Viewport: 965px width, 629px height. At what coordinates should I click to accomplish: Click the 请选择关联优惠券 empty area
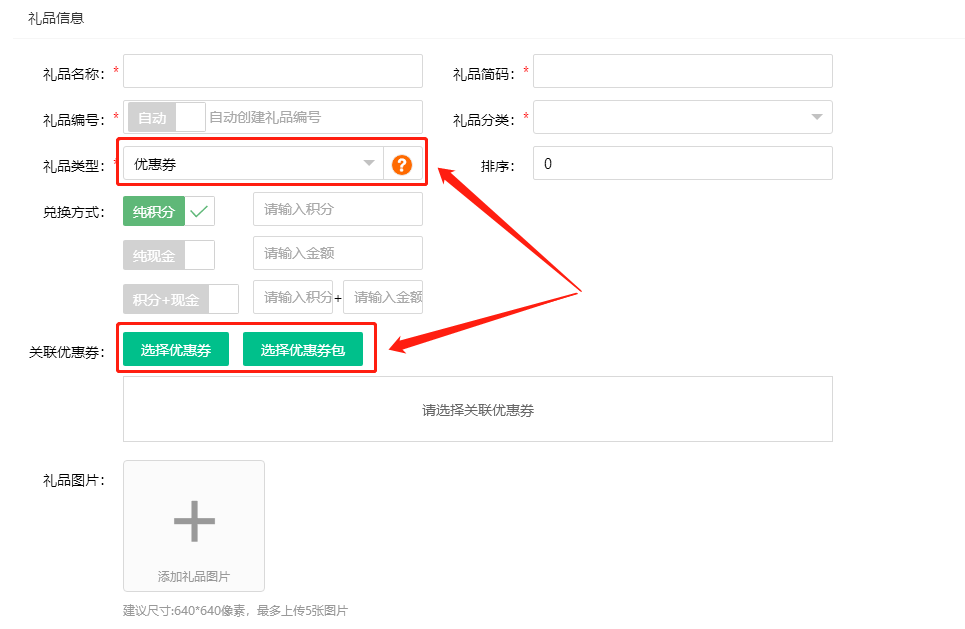[478, 410]
